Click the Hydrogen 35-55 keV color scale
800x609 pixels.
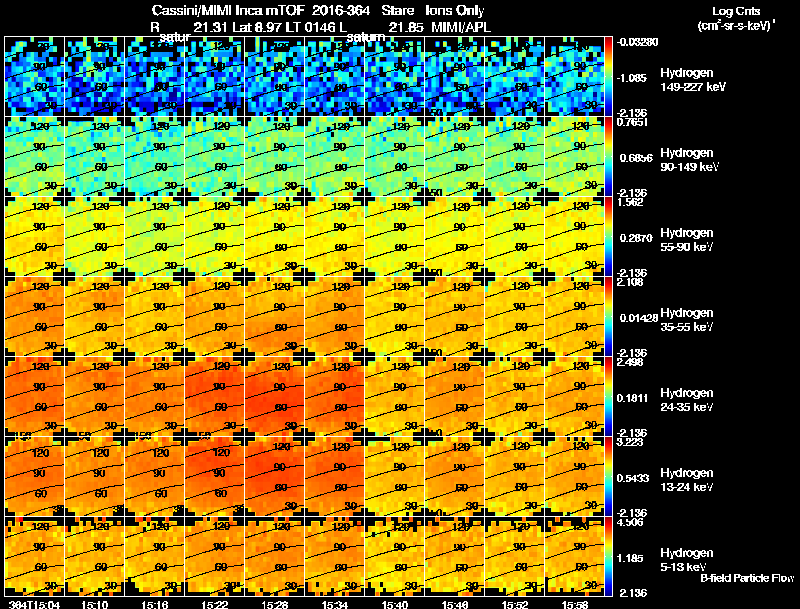[608, 317]
